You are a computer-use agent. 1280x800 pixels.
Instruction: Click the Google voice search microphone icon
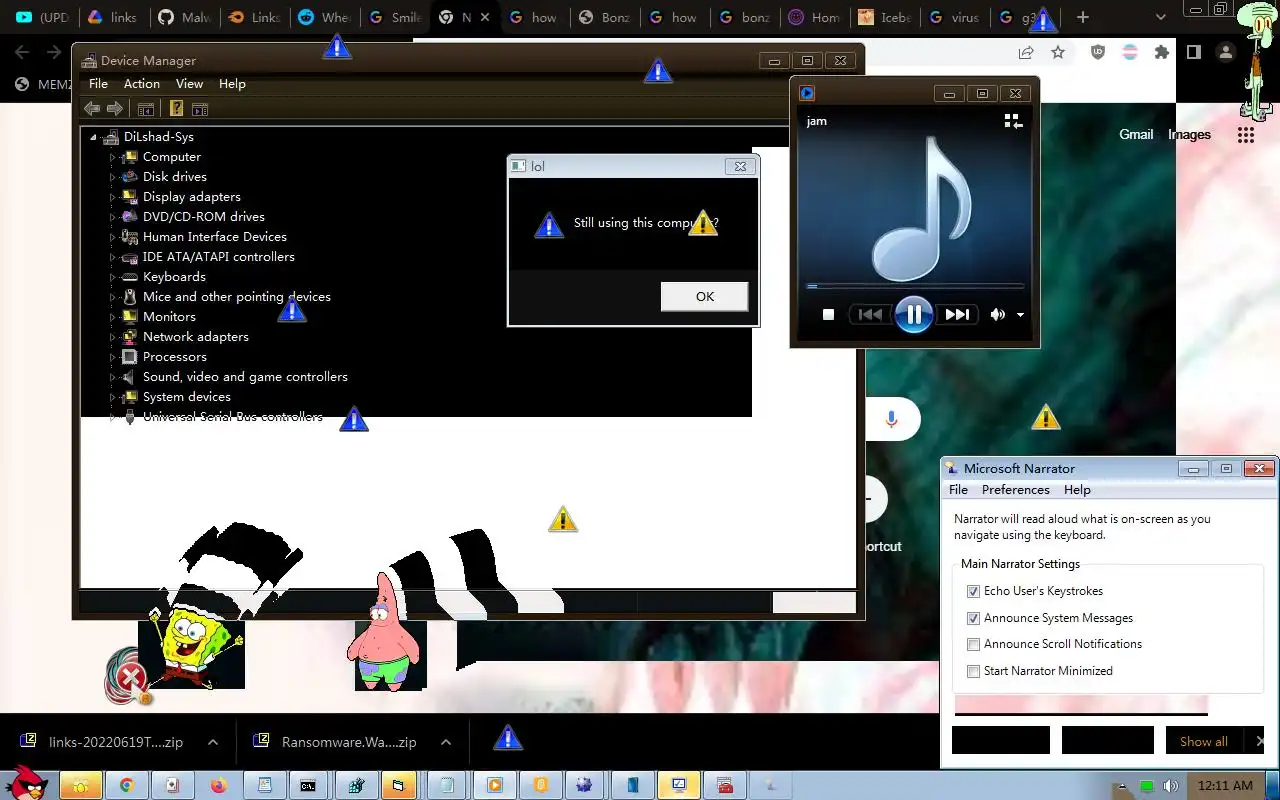click(891, 419)
